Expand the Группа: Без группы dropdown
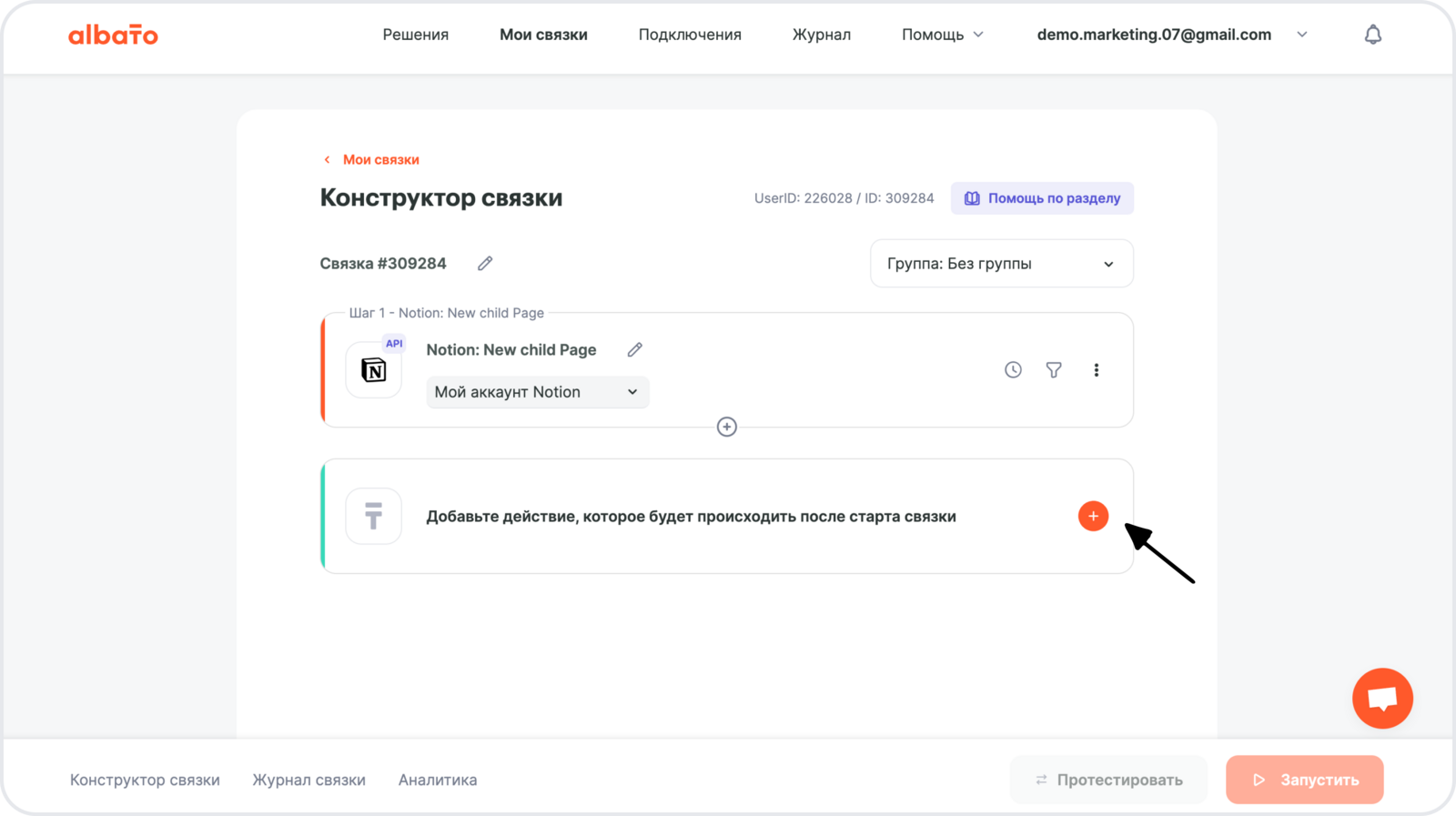The image size is (1456, 816). [x=1001, y=264]
